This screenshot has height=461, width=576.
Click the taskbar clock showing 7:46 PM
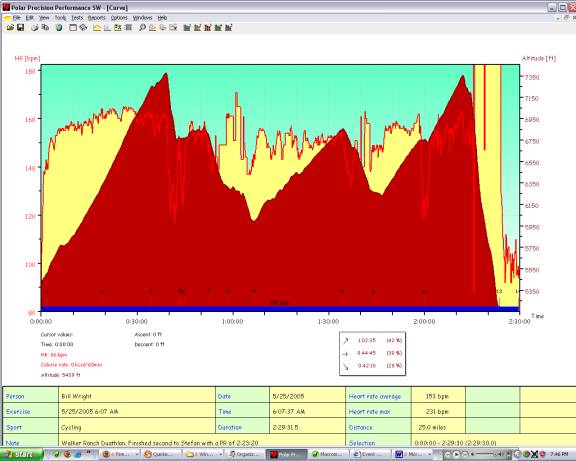tap(559, 454)
